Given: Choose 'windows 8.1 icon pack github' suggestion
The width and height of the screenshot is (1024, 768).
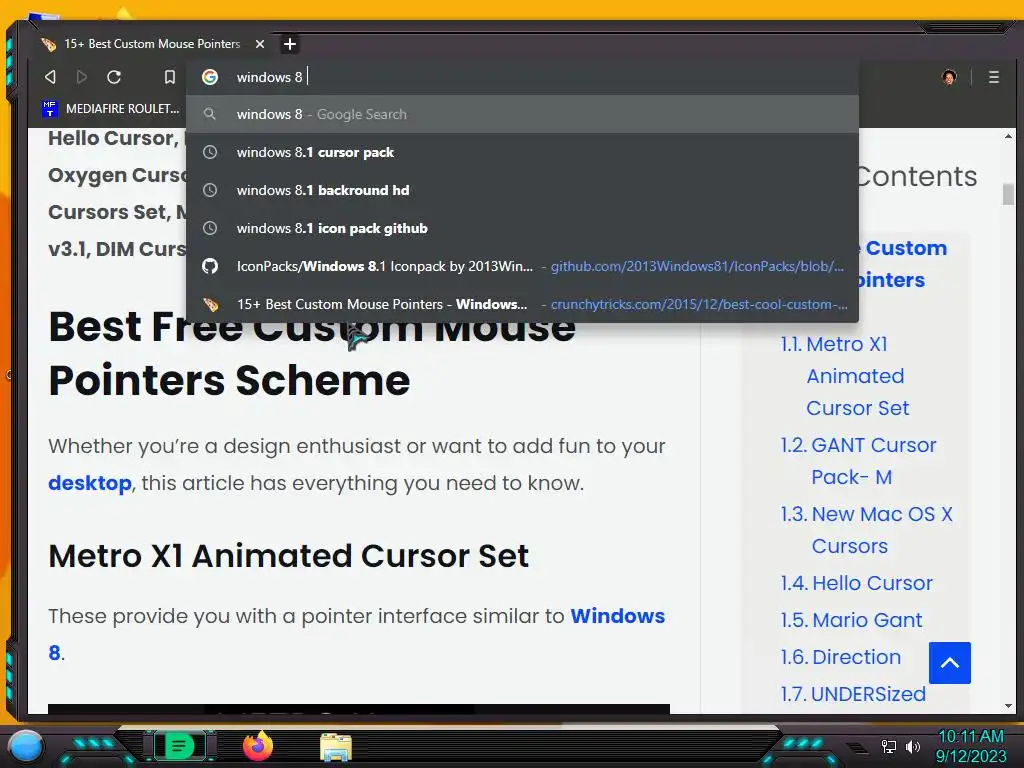Looking at the screenshot, I should click(522, 228).
